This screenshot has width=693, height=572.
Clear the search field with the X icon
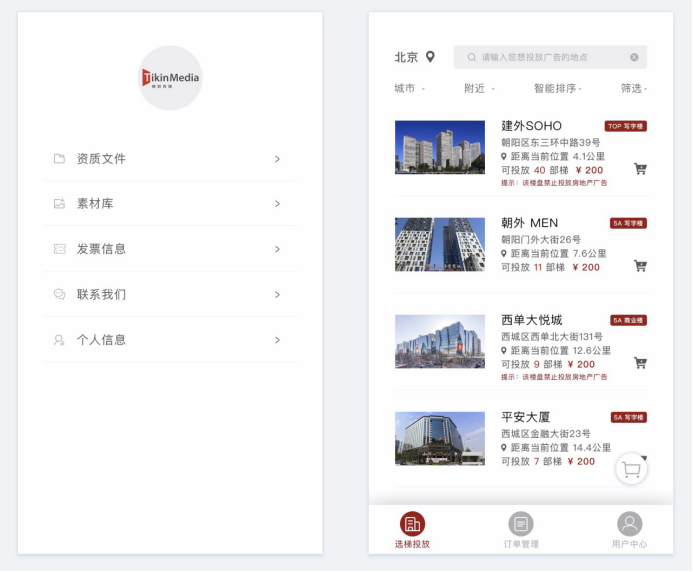(634, 57)
